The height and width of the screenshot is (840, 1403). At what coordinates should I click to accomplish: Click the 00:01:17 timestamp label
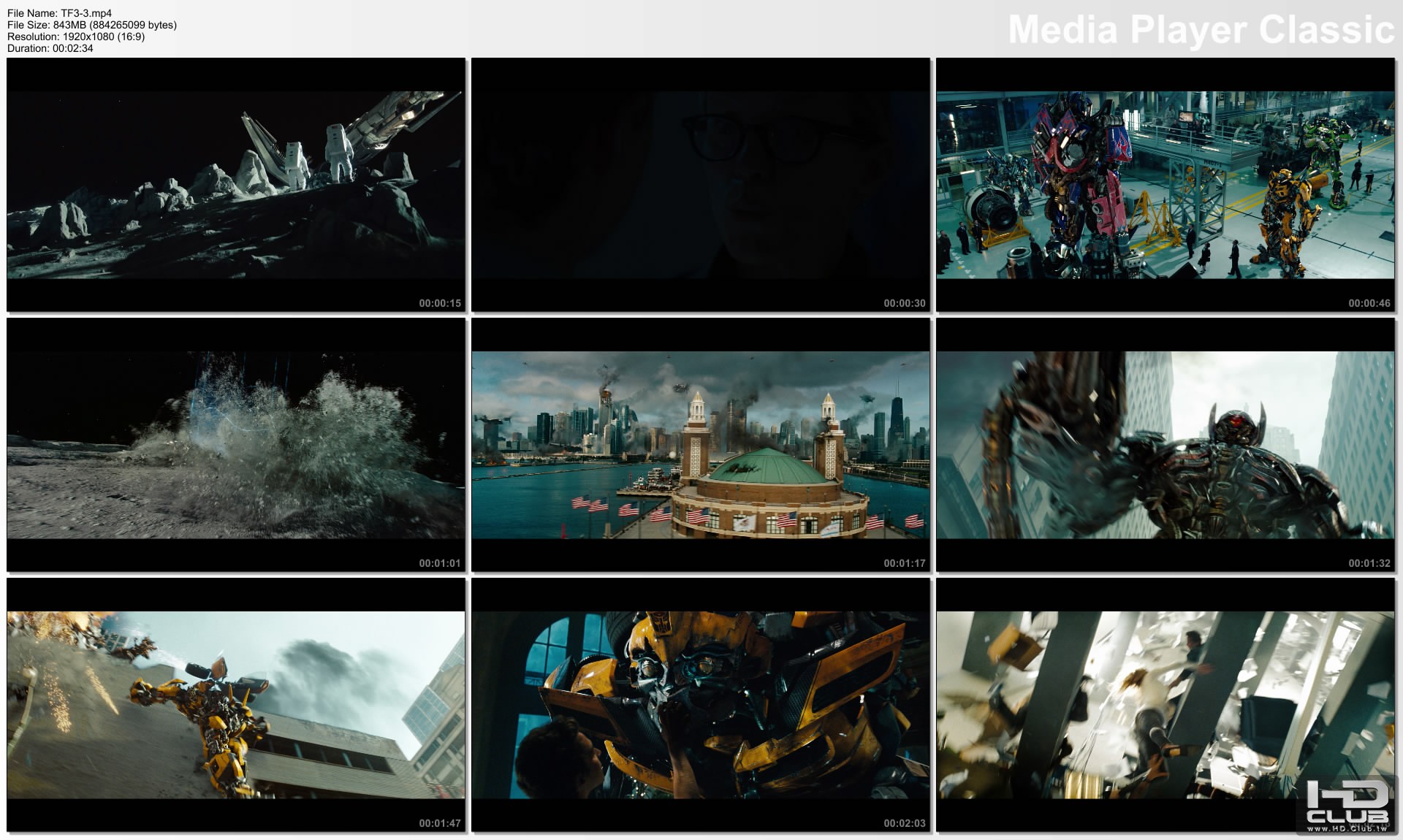point(905,563)
